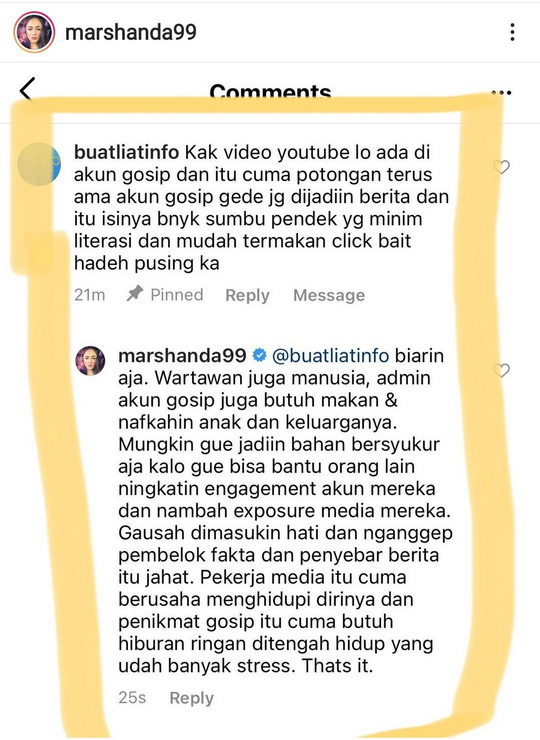Viewport: 540px width, 740px height.
Task: Reply to the buatliatinfo comment
Action: click(x=247, y=295)
